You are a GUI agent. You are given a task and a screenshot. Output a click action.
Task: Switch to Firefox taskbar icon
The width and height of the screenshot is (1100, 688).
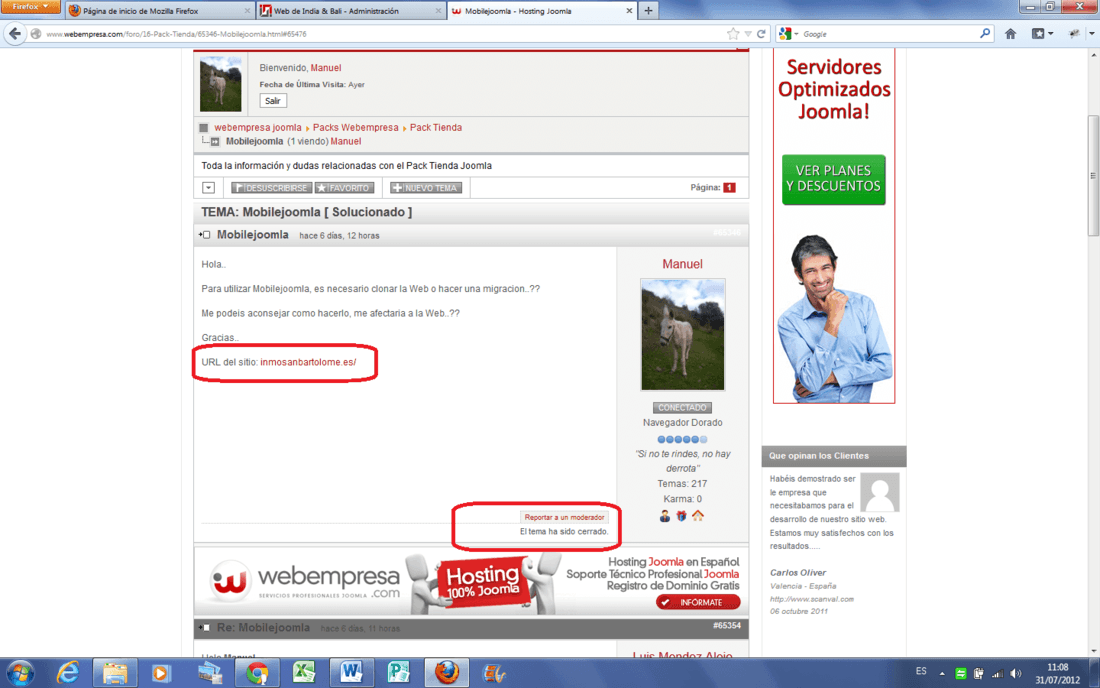click(x=446, y=673)
